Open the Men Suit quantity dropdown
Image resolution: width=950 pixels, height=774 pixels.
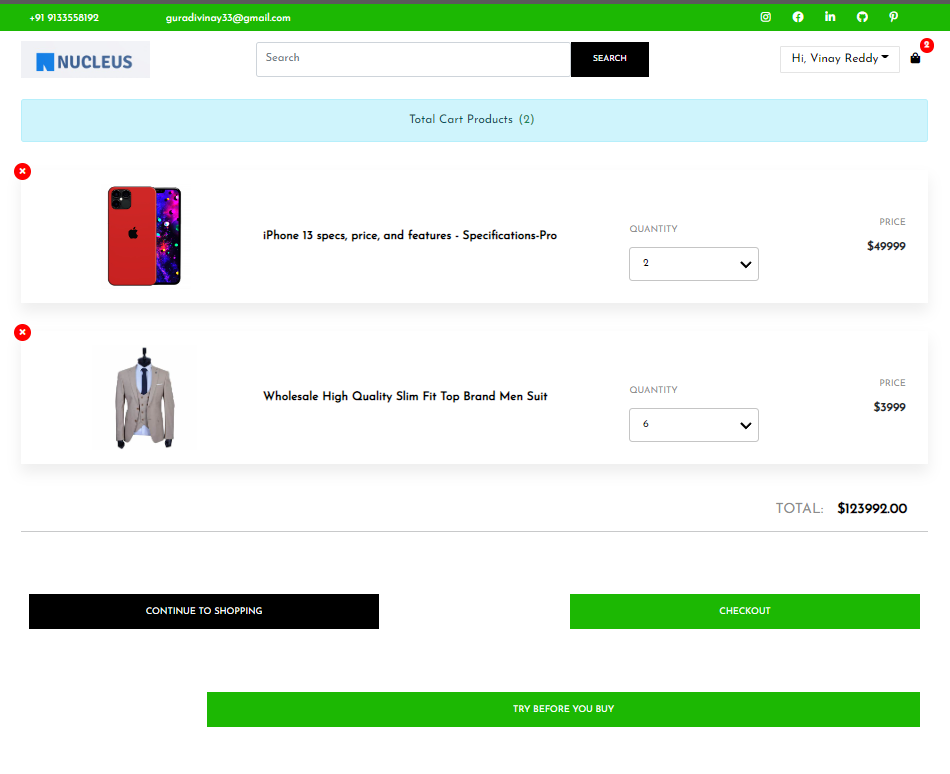click(694, 424)
